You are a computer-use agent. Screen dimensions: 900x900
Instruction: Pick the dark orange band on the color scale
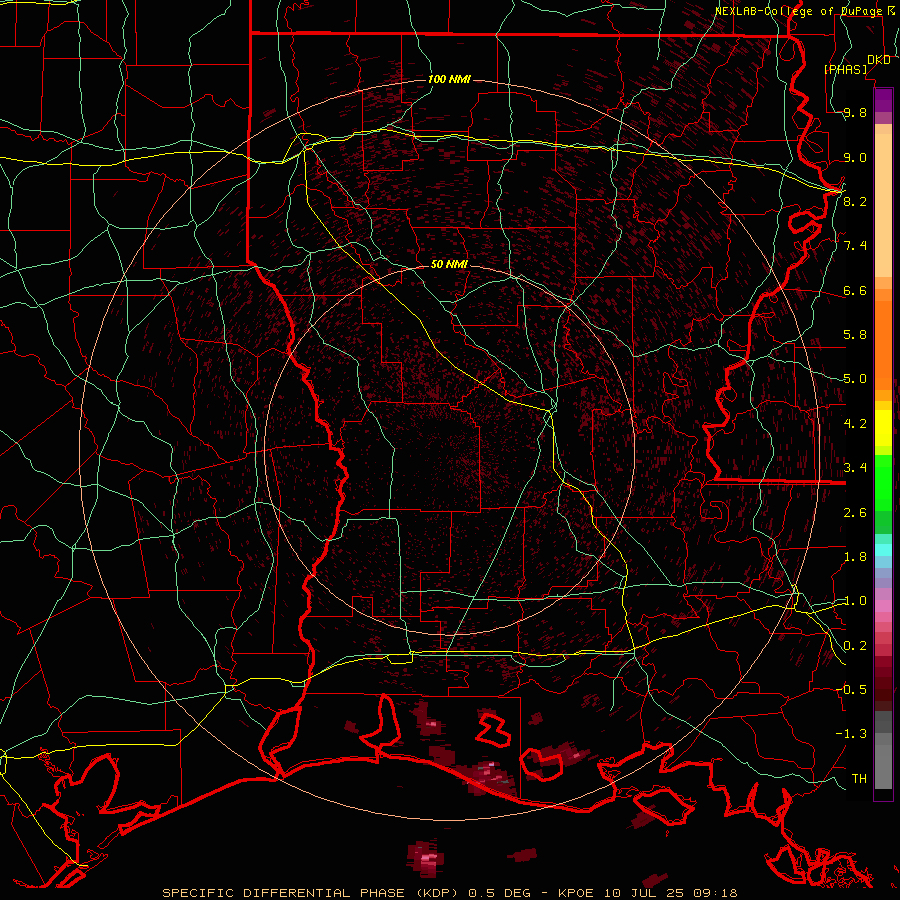tap(883, 345)
